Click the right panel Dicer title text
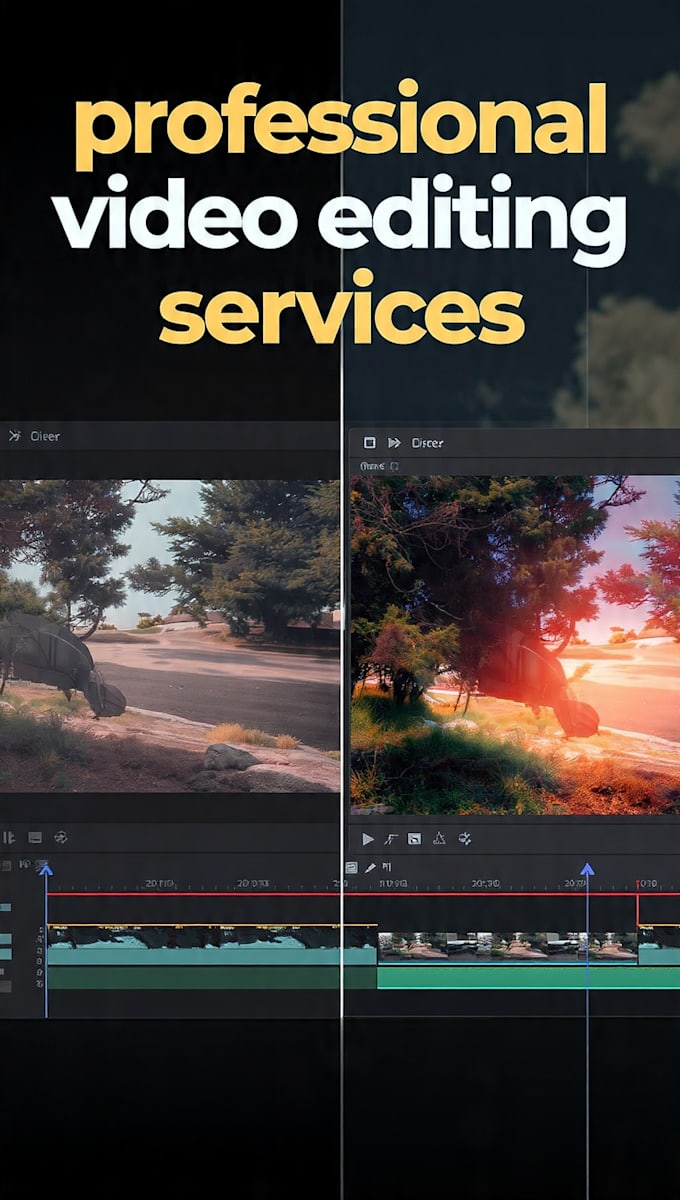Image resolution: width=680 pixels, height=1200 pixels. point(427,443)
